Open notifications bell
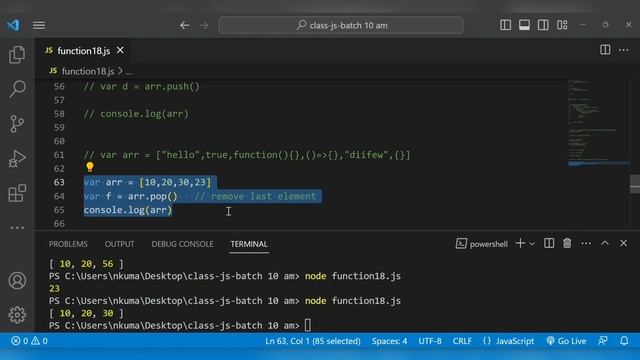The height and width of the screenshot is (360, 640). 624,341
